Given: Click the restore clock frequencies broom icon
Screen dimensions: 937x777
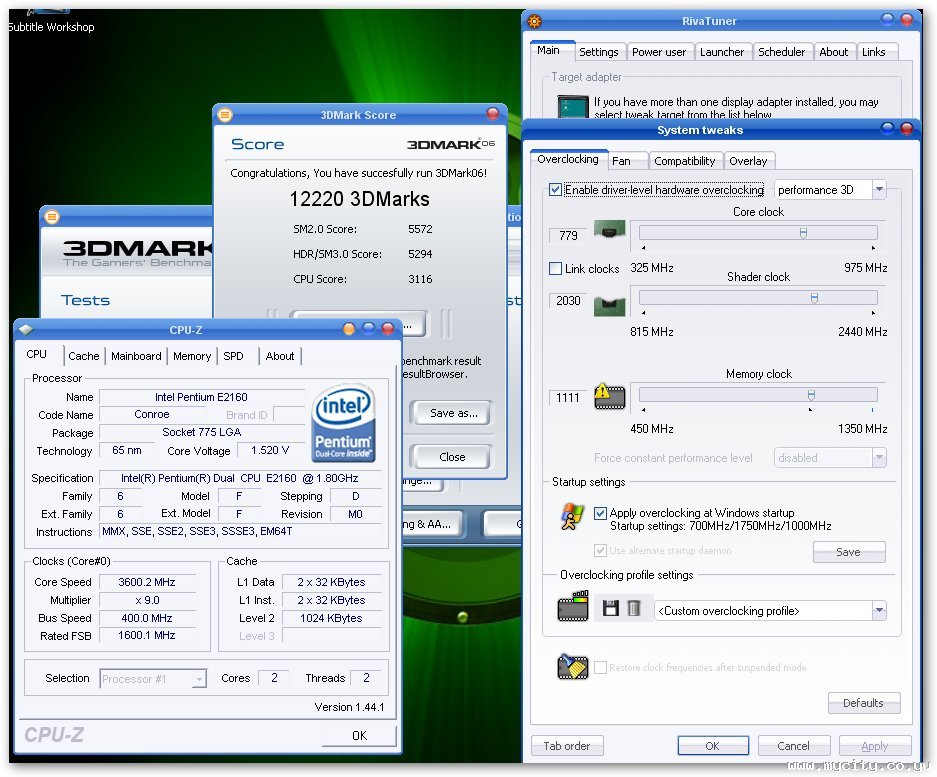Looking at the screenshot, I should tap(572, 667).
